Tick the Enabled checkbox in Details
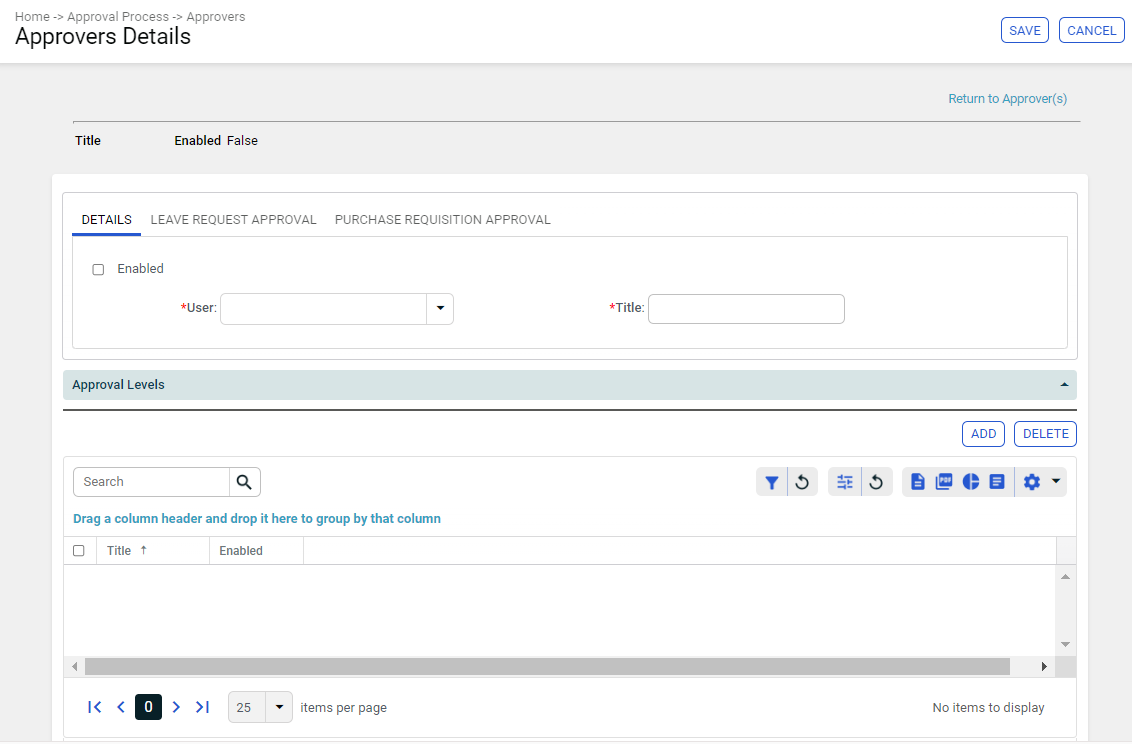 click(98, 269)
